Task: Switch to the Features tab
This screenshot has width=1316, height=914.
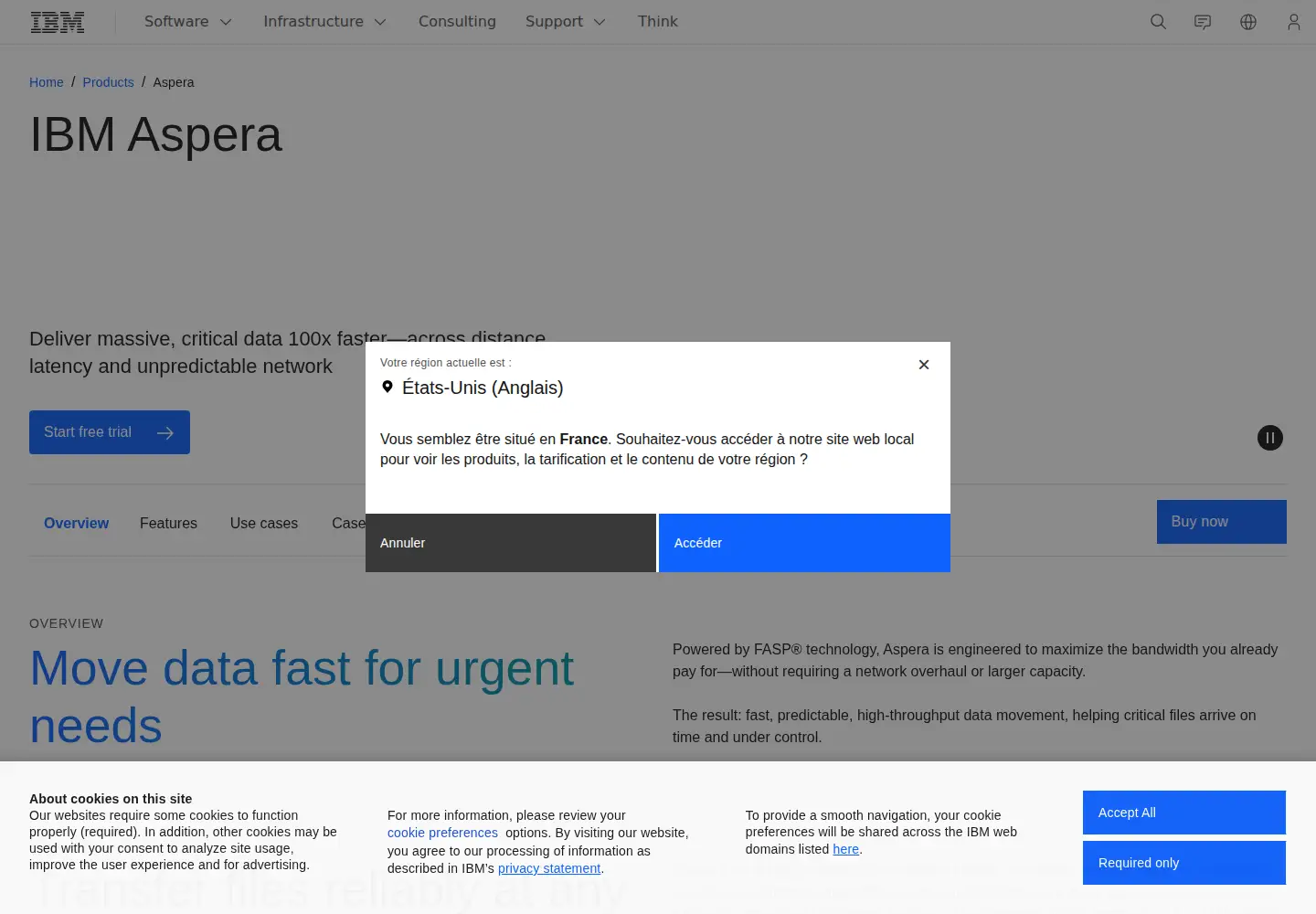Action: coord(168,523)
